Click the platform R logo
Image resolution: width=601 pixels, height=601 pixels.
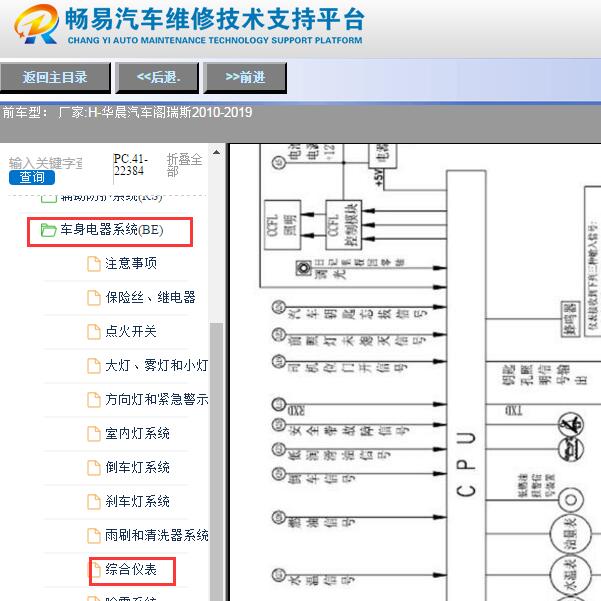click(36, 24)
